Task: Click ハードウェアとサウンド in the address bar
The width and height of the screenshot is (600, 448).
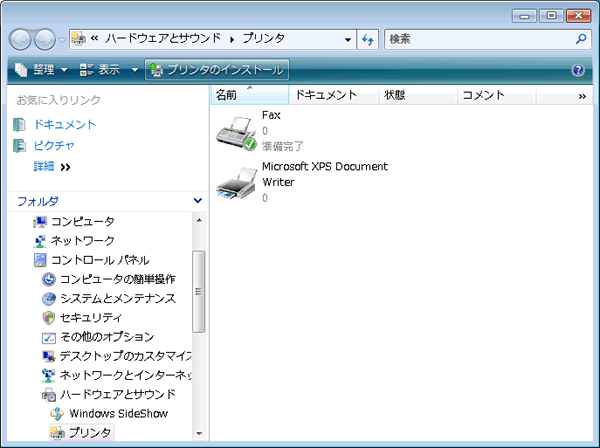Action: point(163,38)
